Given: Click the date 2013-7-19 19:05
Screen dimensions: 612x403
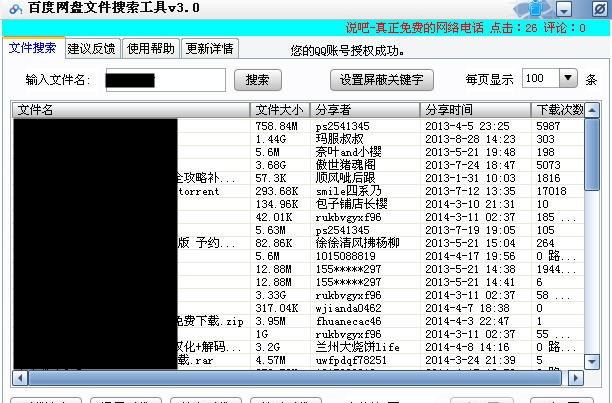Looking at the screenshot, I should point(470,230).
